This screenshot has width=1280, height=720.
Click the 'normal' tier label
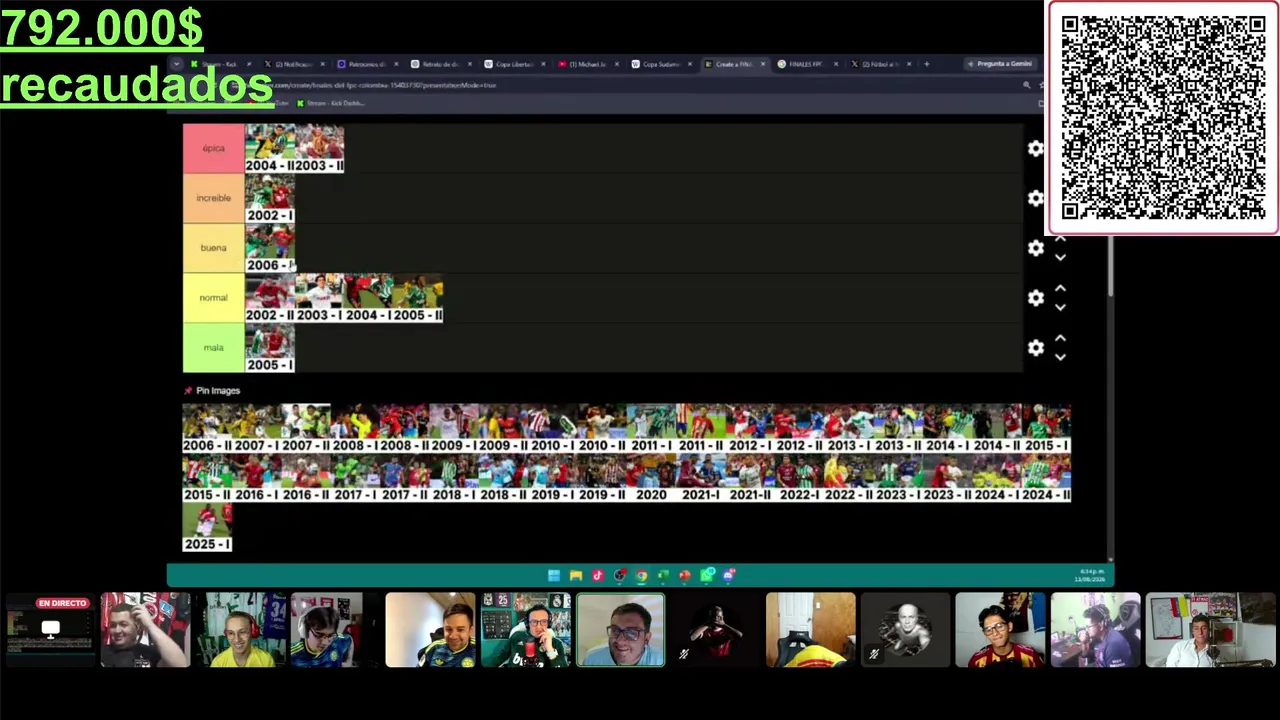[213, 298]
